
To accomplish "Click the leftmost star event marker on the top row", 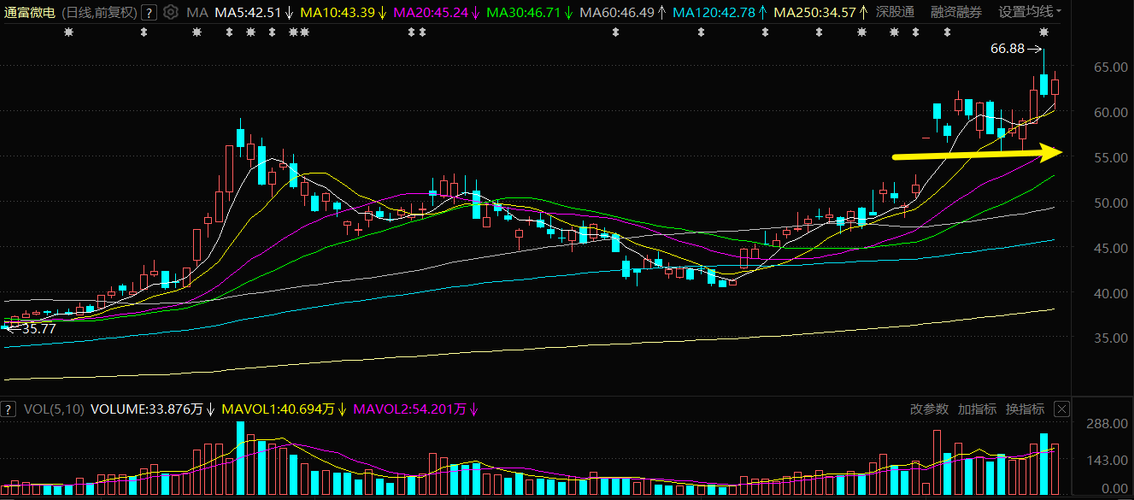I will coord(69,33).
